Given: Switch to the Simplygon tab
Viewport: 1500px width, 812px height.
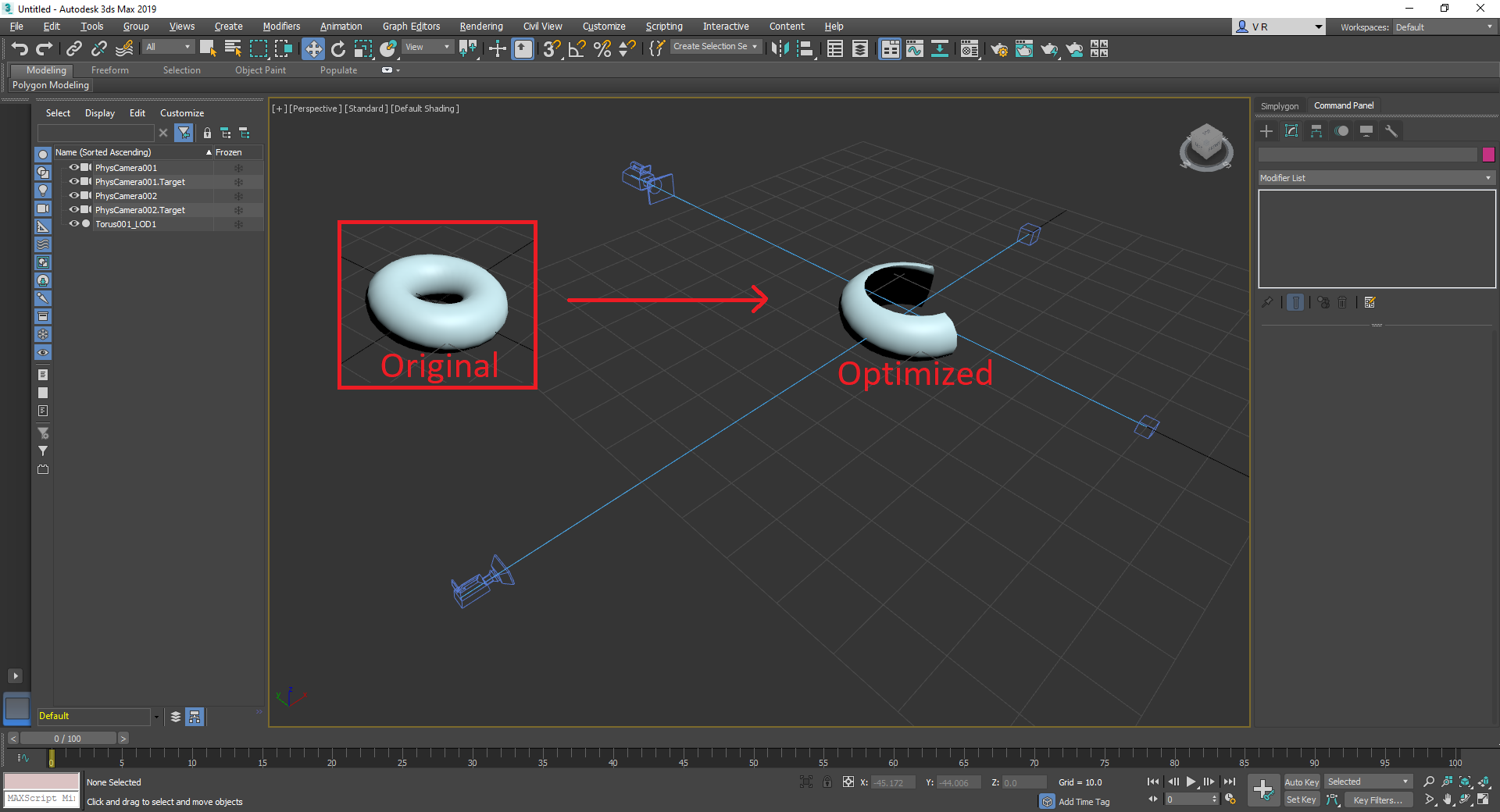Looking at the screenshot, I should click(x=1279, y=106).
